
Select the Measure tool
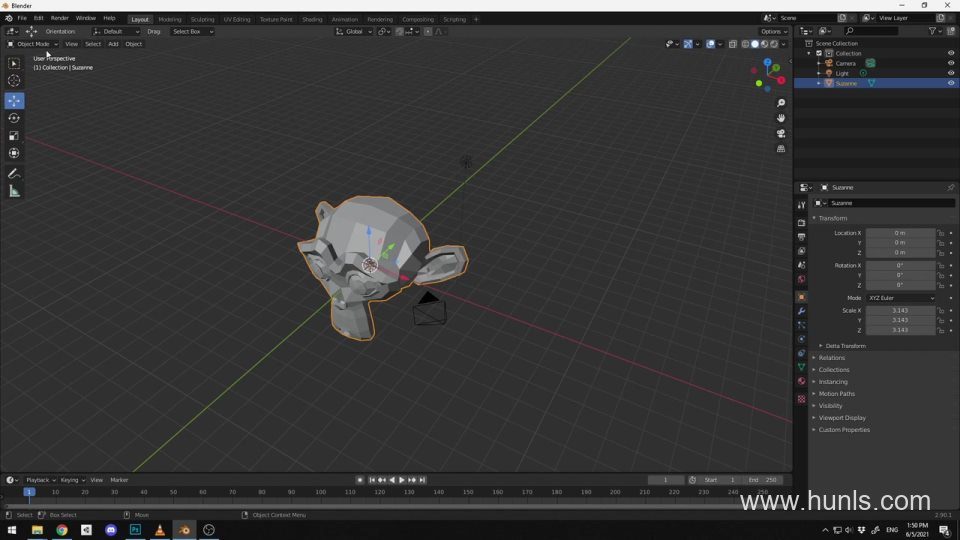point(14,192)
